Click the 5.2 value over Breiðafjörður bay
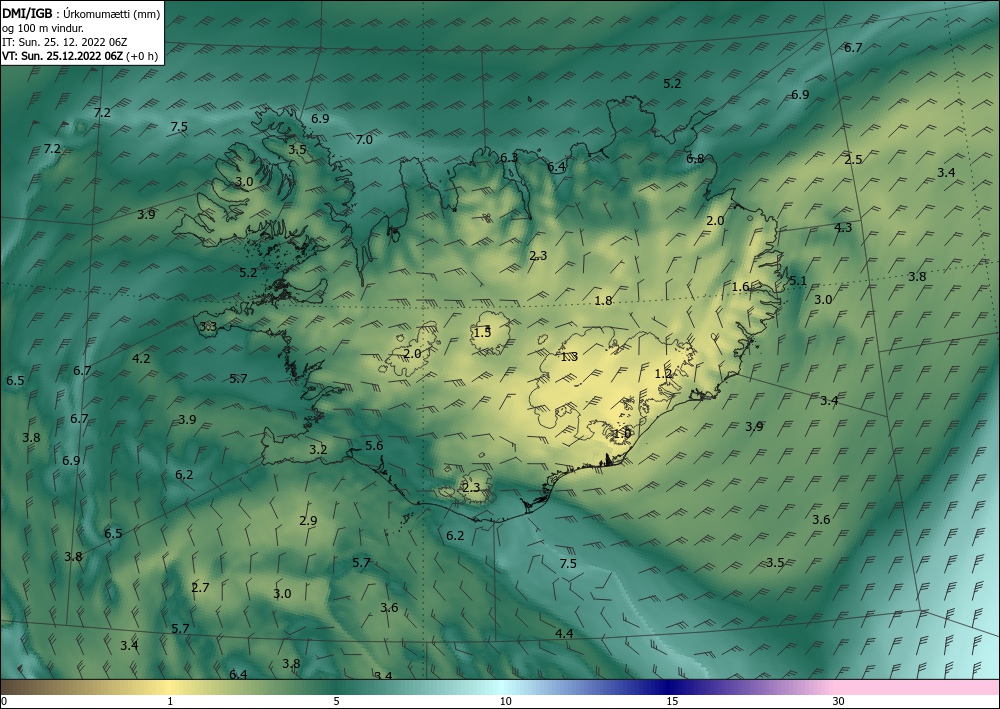Viewport: 1000px width, 709px height. pyautogui.click(x=248, y=273)
